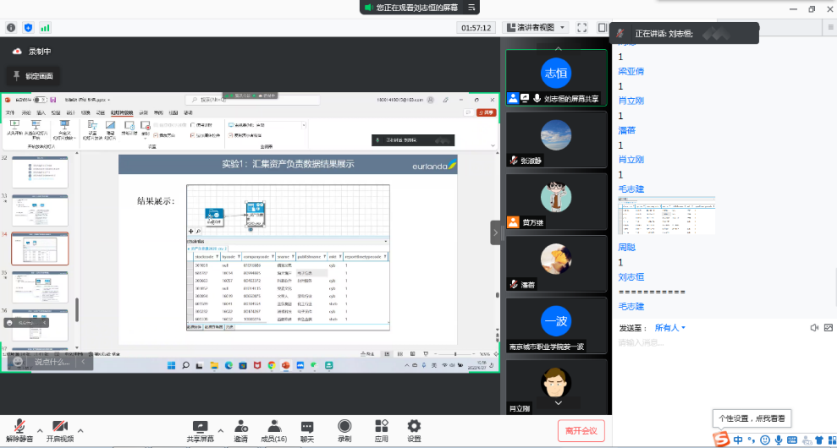This screenshot has height=448, width=837.
Task: Expand video options arrow beside 开启视频
Action: (x=81, y=430)
